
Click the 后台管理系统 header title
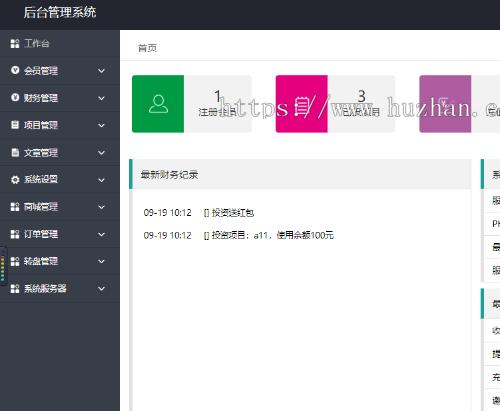(x=60, y=12)
